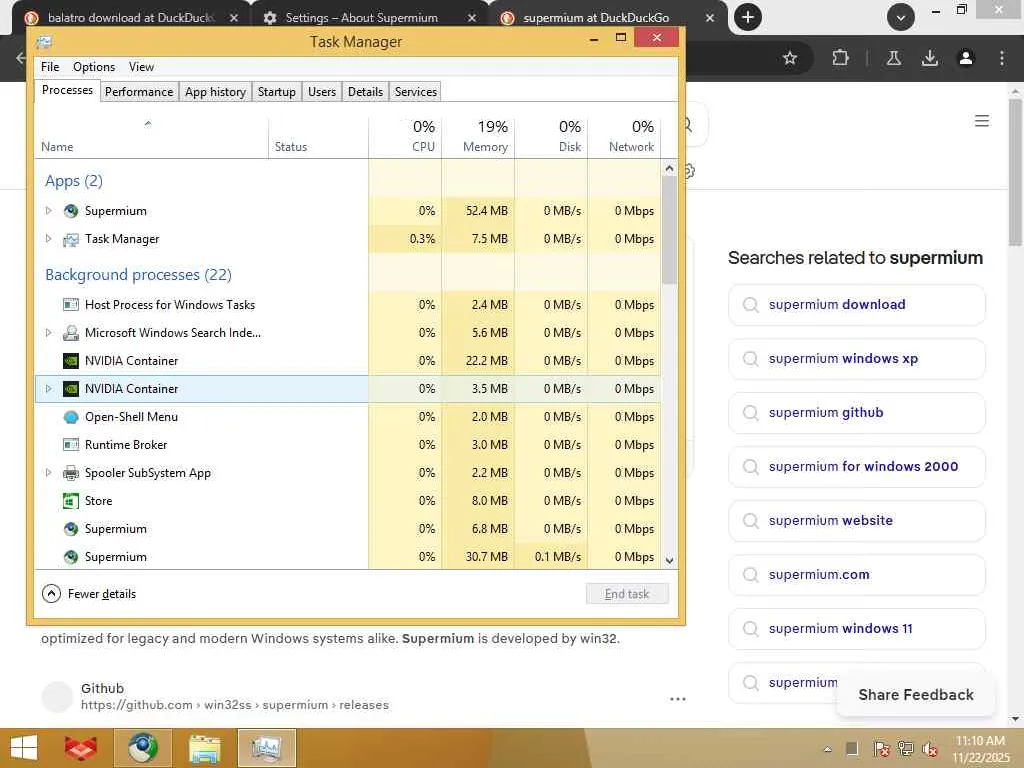
Task: Click the Host Process for Windows Tasks icon
Action: 71,305
